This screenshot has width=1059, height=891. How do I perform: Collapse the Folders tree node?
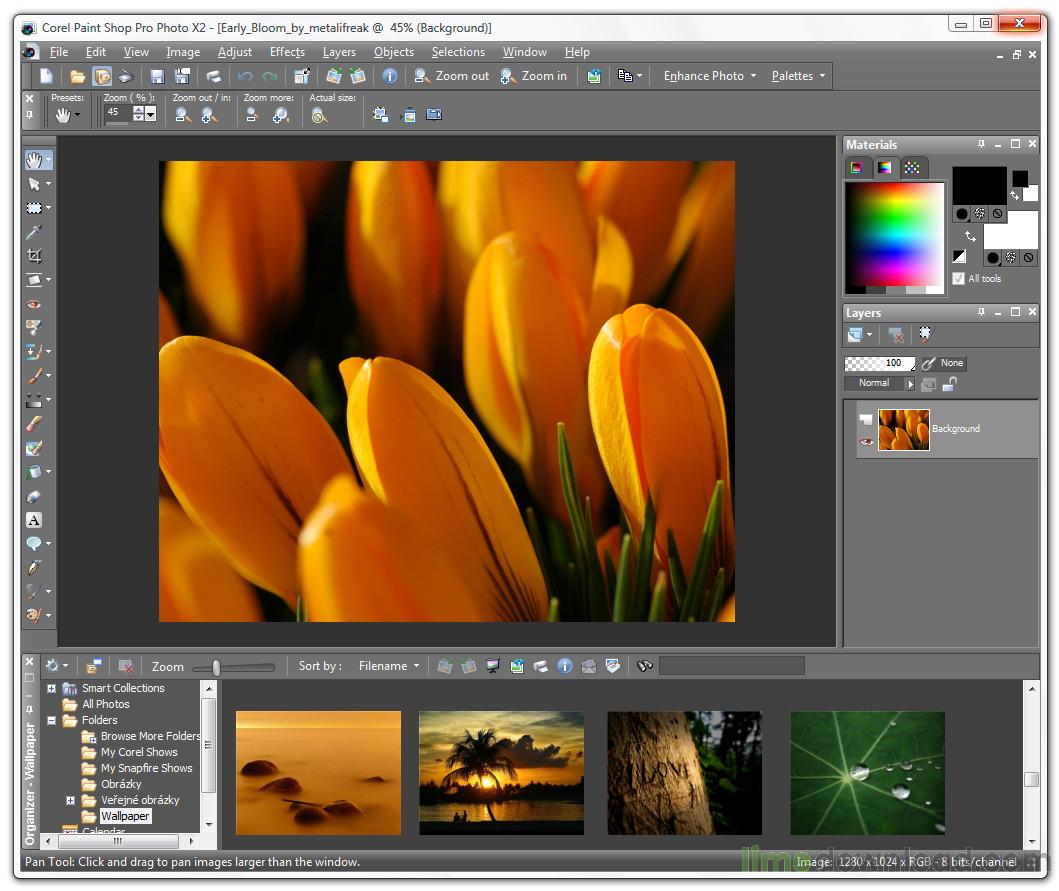click(51, 721)
